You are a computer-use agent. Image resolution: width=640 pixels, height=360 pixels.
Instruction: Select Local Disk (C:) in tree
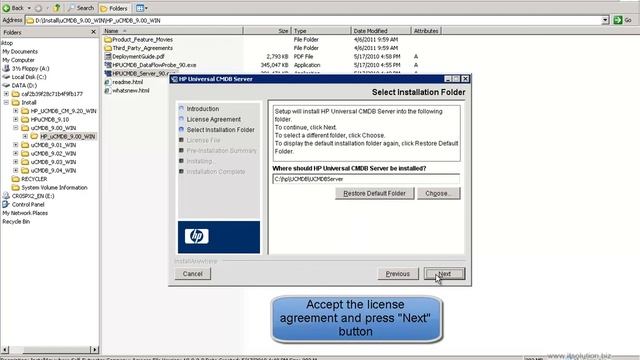29,77
